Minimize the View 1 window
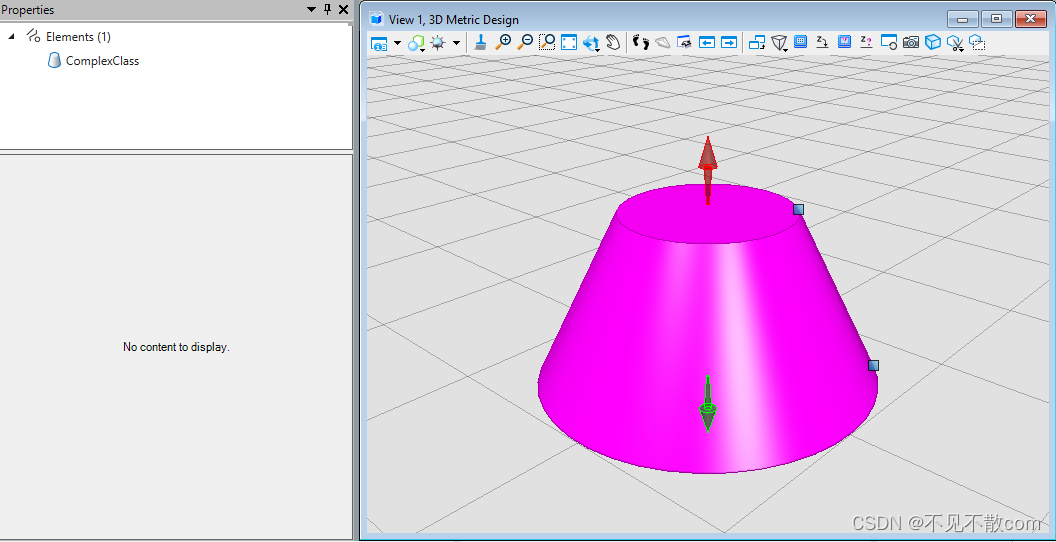This screenshot has width=1056, height=542. point(962,20)
